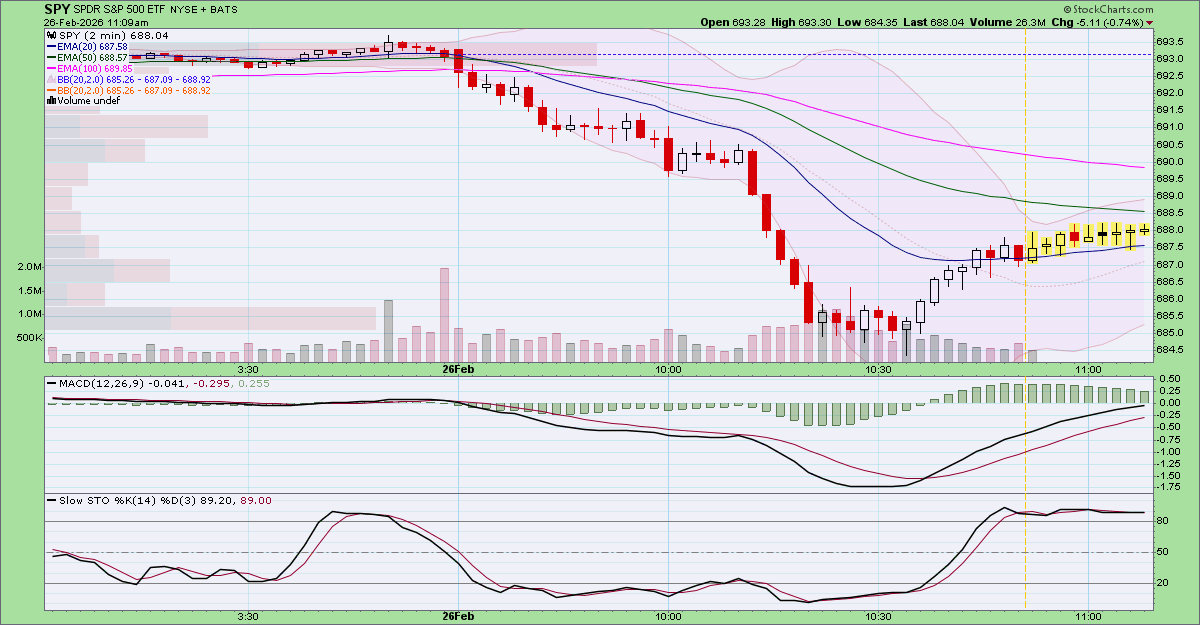Click the 693.5 price axis label
The image size is (1200, 625).
tap(1171, 42)
